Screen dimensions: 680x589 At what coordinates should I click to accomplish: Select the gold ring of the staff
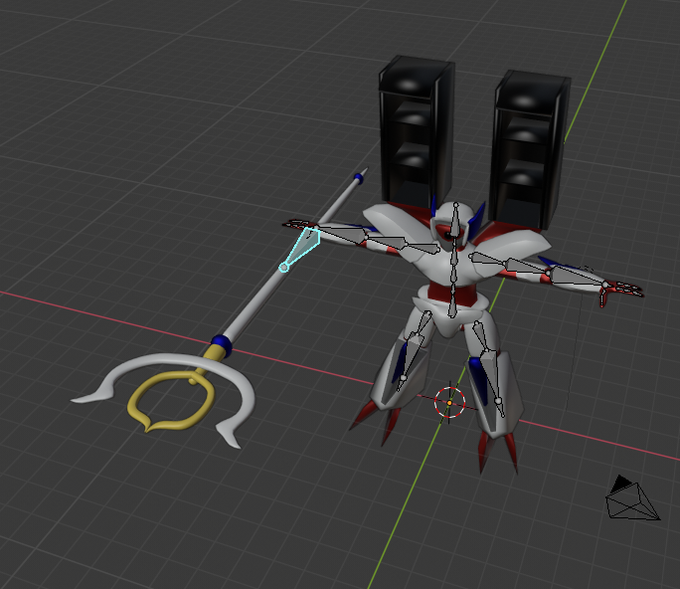171,401
